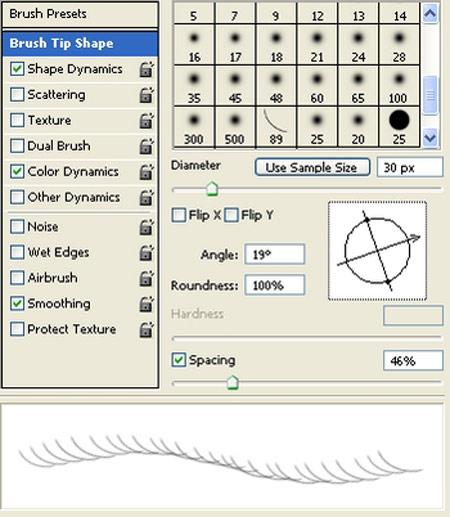Choose the soft brush tip sized 65
This screenshot has height=517, width=450.
[358, 86]
